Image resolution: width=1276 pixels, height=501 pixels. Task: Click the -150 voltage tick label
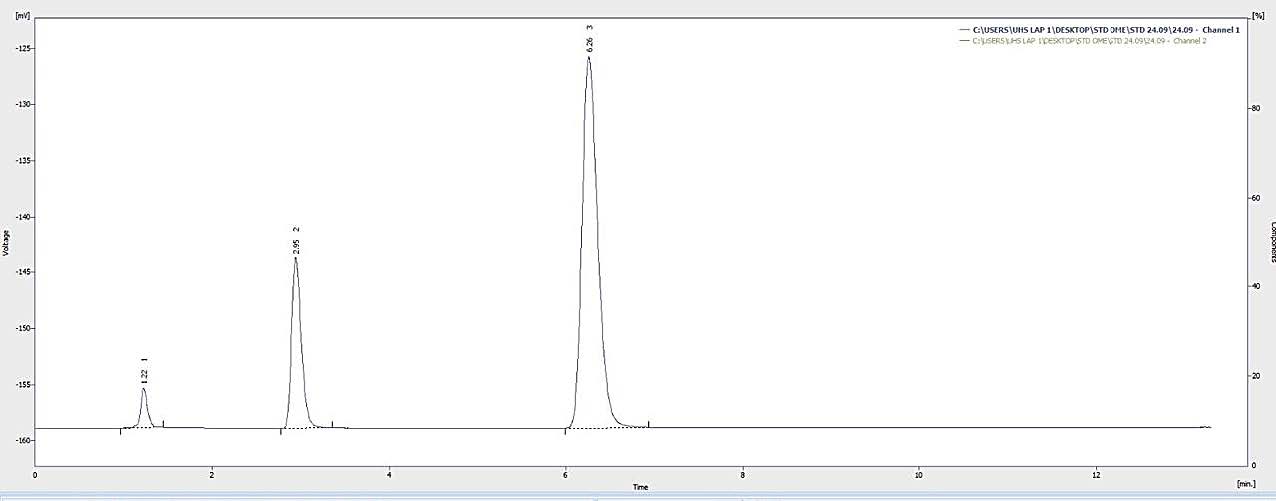(21, 328)
